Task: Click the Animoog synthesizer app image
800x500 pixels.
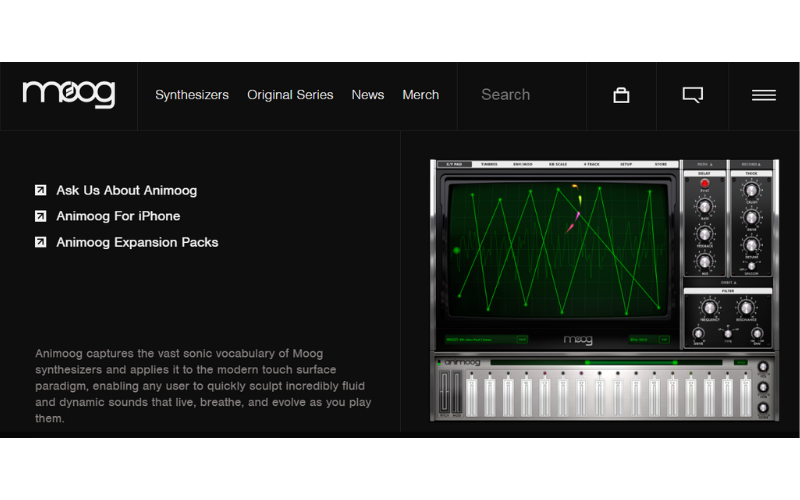Action: coord(605,290)
